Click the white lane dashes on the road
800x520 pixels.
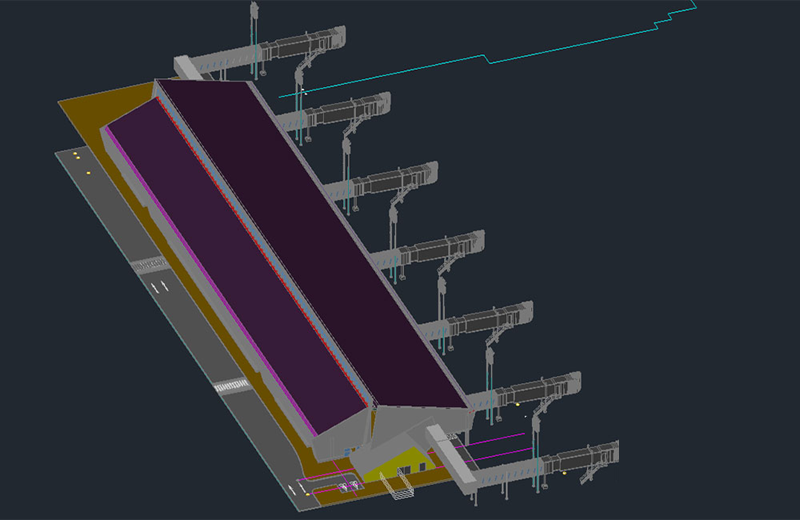[x=158, y=287]
